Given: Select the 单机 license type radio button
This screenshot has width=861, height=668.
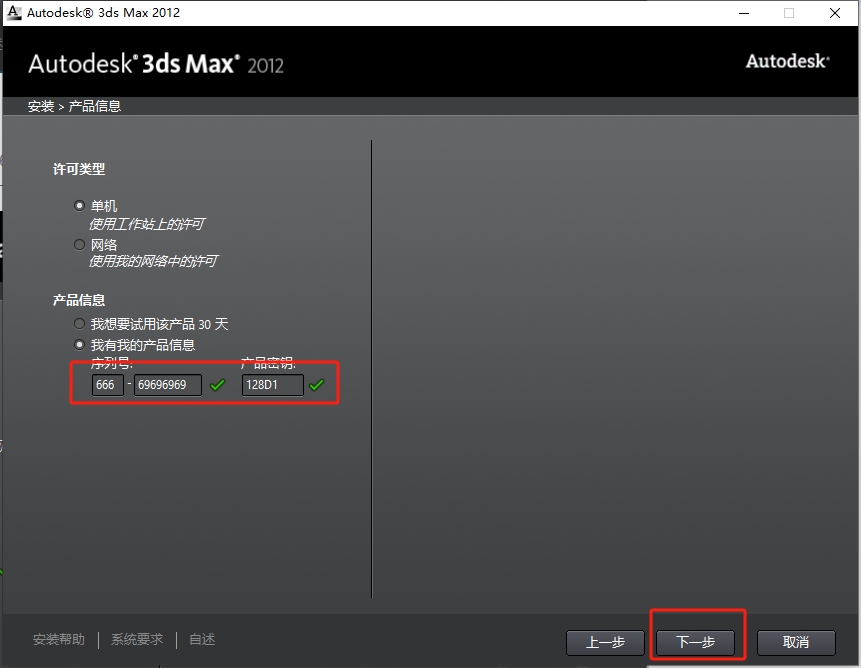Looking at the screenshot, I should point(79,205).
